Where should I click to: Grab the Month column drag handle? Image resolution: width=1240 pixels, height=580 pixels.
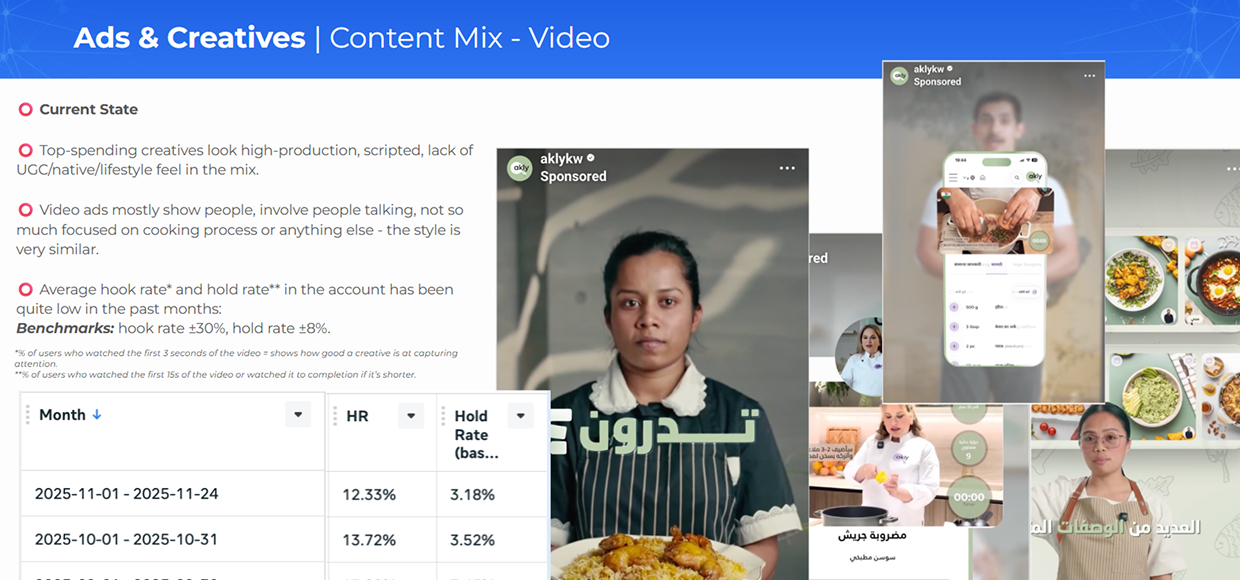(28, 415)
